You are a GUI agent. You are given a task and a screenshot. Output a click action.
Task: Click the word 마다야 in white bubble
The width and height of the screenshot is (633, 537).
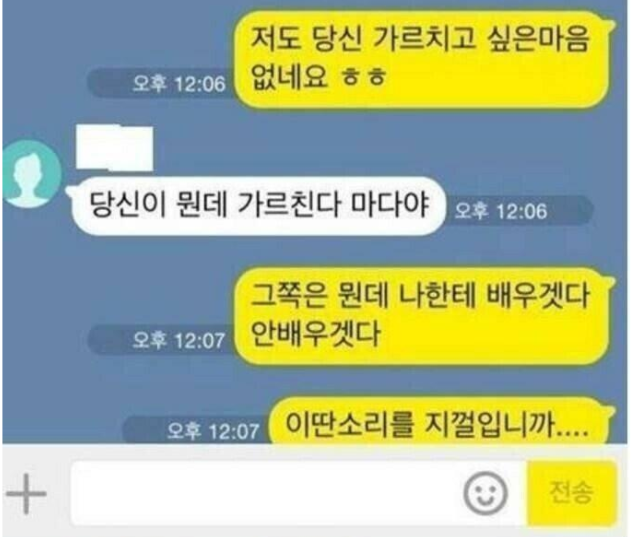click(390, 204)
